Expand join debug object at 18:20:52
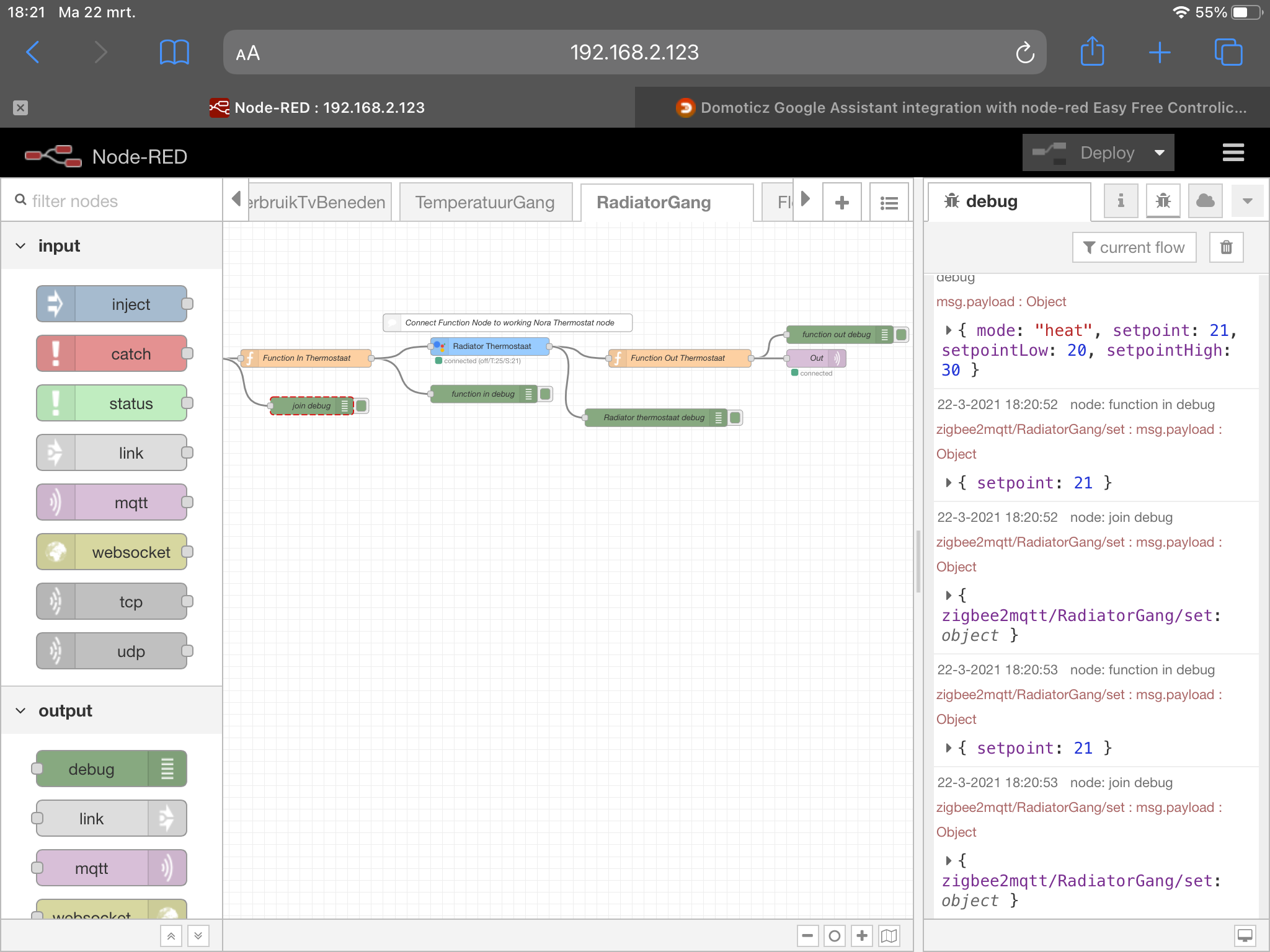1270x952 pixels. click(x=948, y=596)
